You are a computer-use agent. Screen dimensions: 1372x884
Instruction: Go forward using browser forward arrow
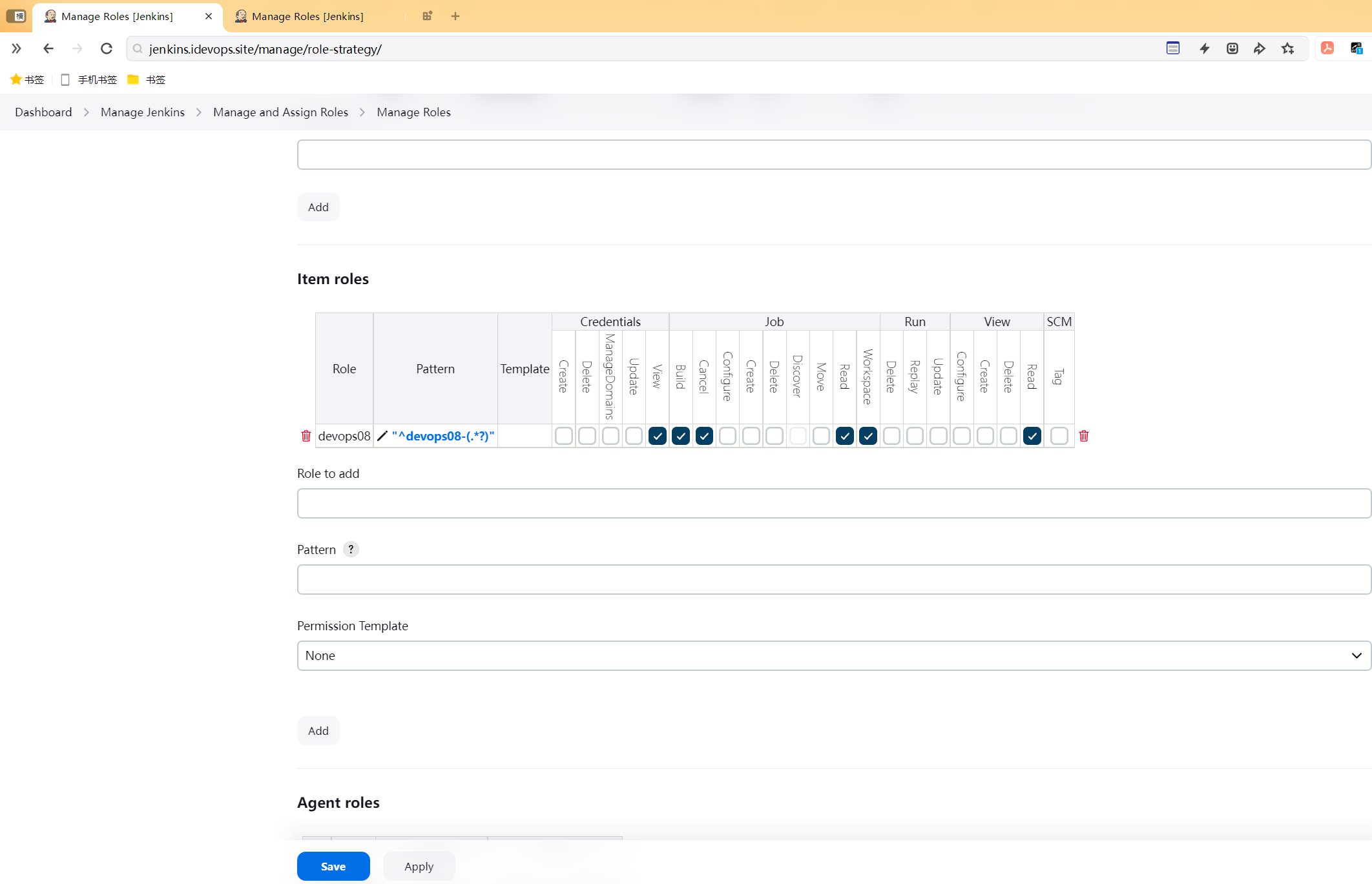pyautogui.click(x=78, y=48)
